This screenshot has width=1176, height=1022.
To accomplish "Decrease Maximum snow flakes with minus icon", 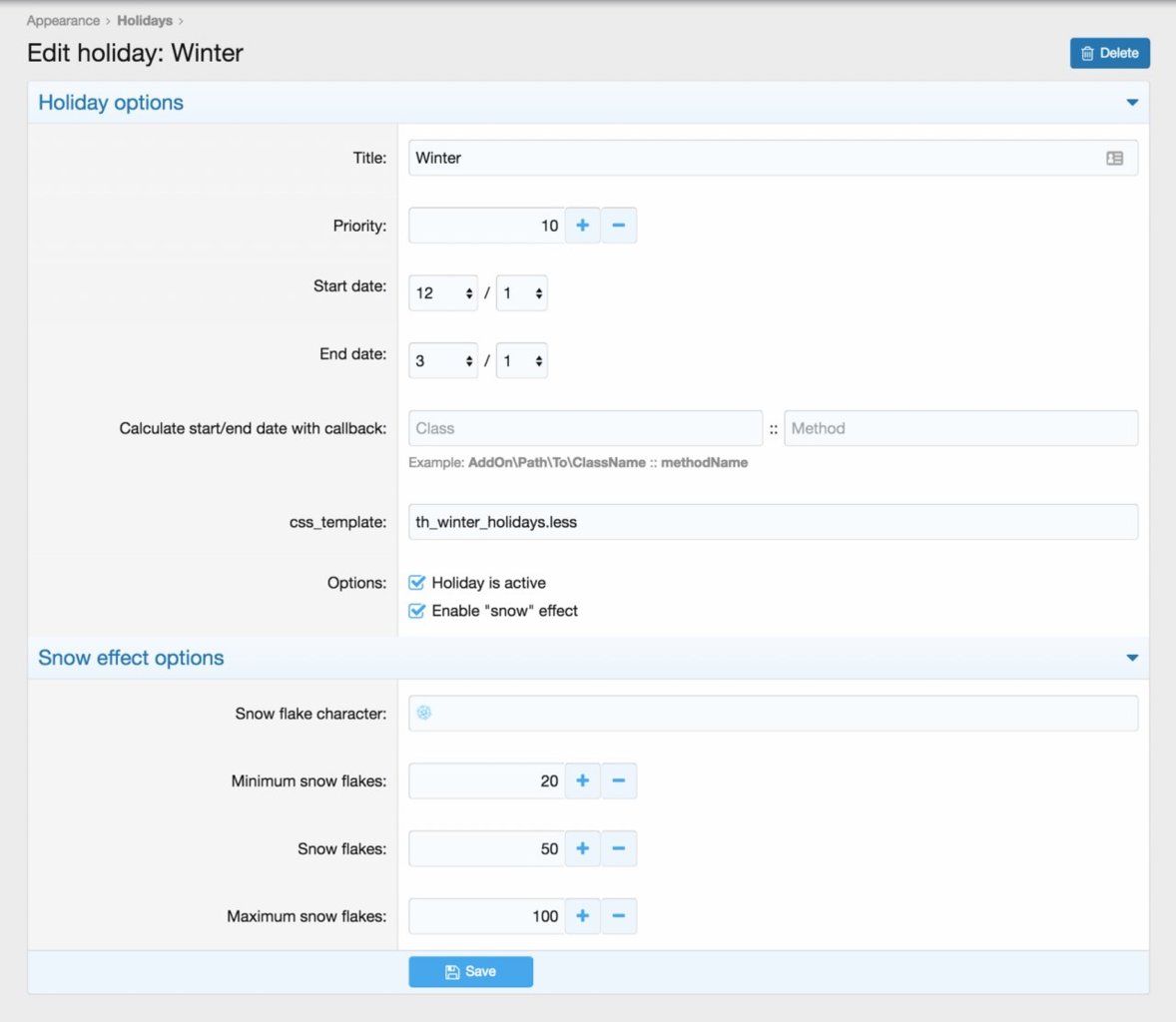I will pyautogui.click(x=618, y=916).
